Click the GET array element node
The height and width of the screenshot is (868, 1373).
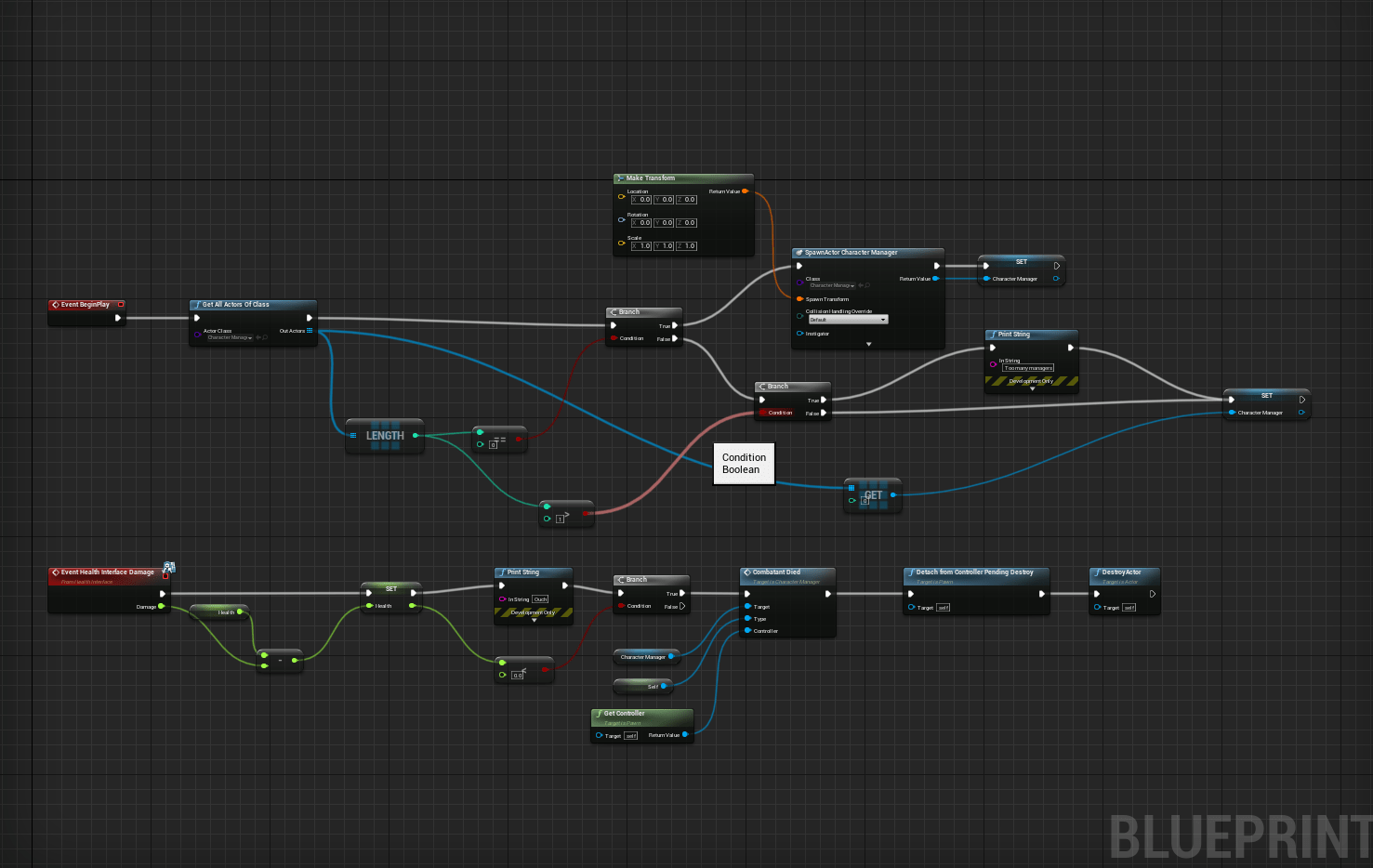(x=873, y=495)
